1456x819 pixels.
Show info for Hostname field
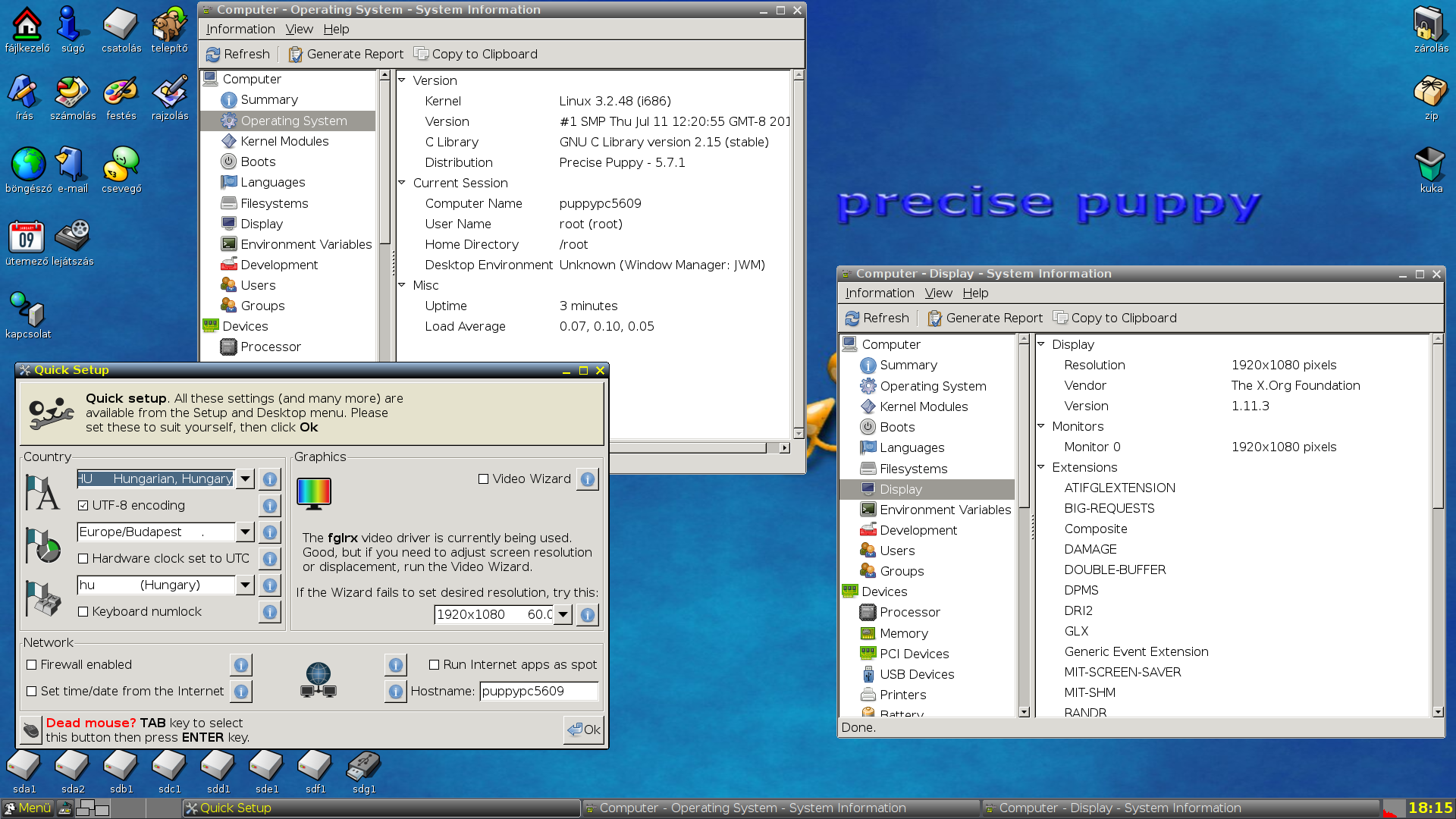(395, 692)
